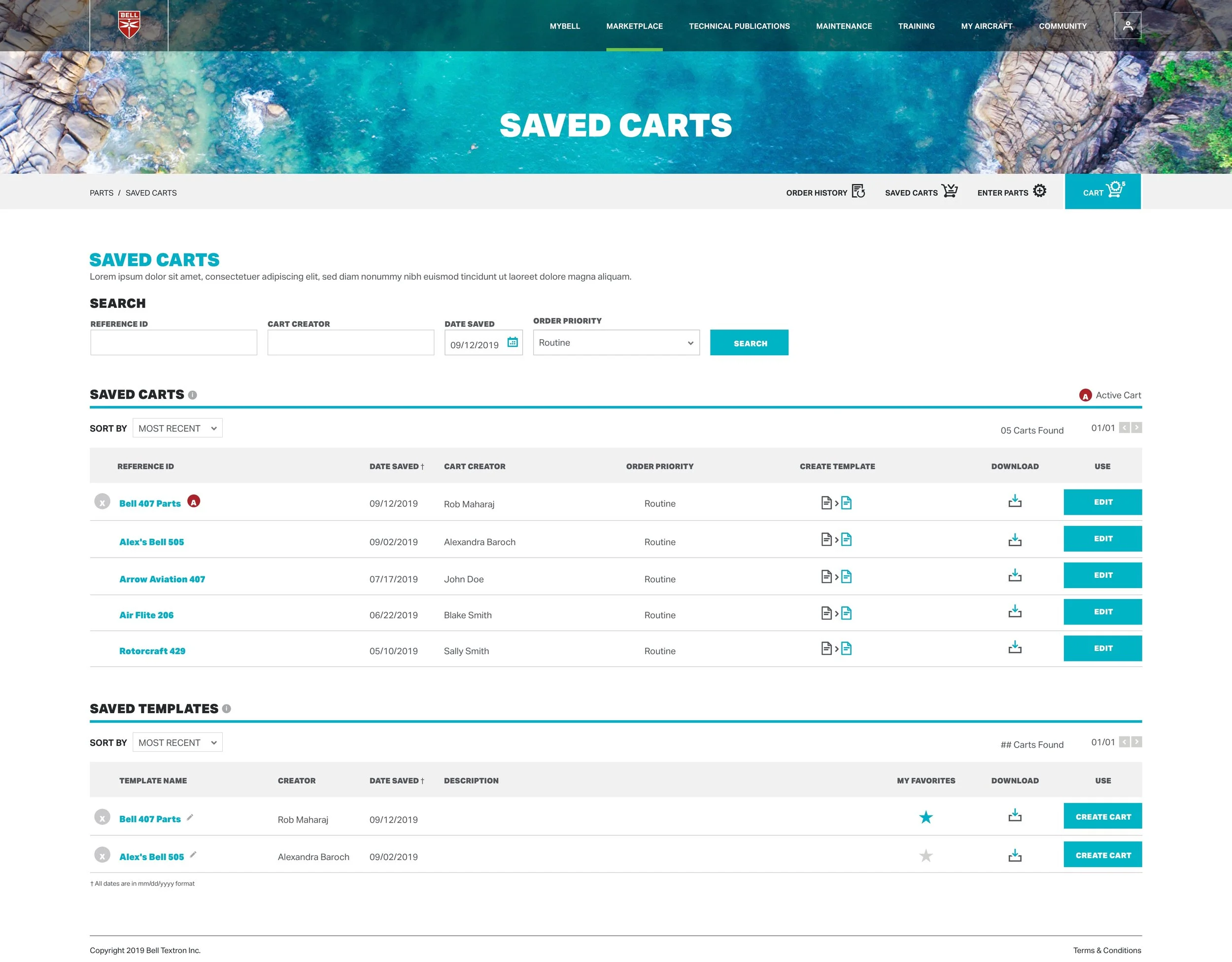The height and width of the screenshot is (962, 1232).
Task: Download the Air Flite 206 cart
Action: (1015, 611)
